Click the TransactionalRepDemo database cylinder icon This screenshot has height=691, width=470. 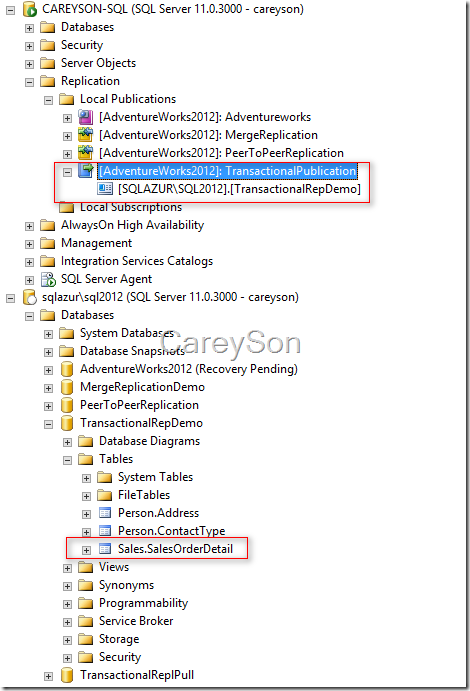[x=67, y=423]
